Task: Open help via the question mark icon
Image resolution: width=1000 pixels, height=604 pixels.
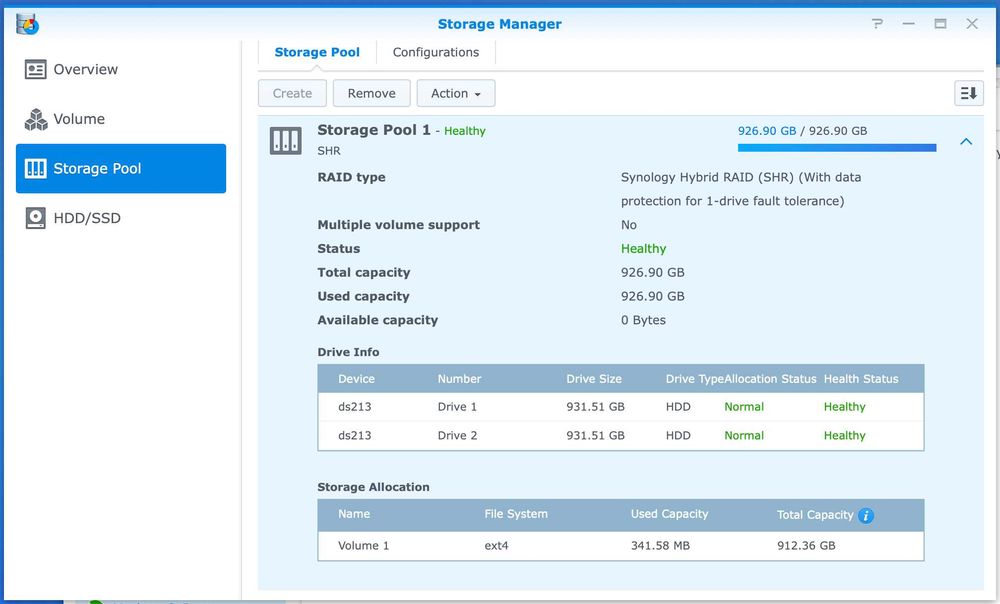Action: coord(878,24)
